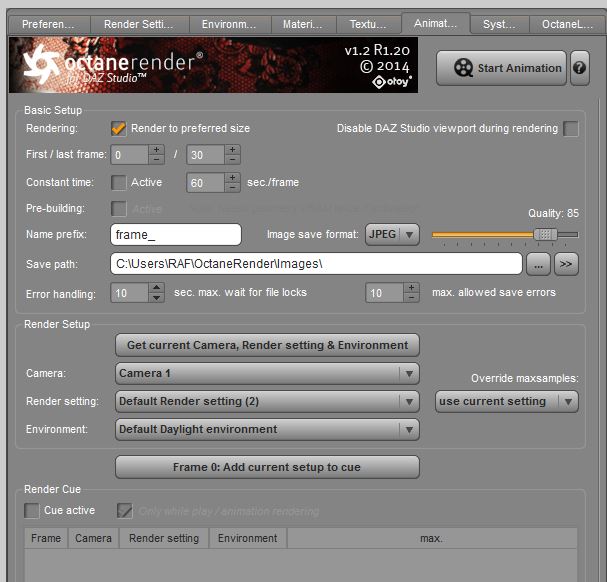
Task: Open the Environment tab
Action: click(230, 24)
